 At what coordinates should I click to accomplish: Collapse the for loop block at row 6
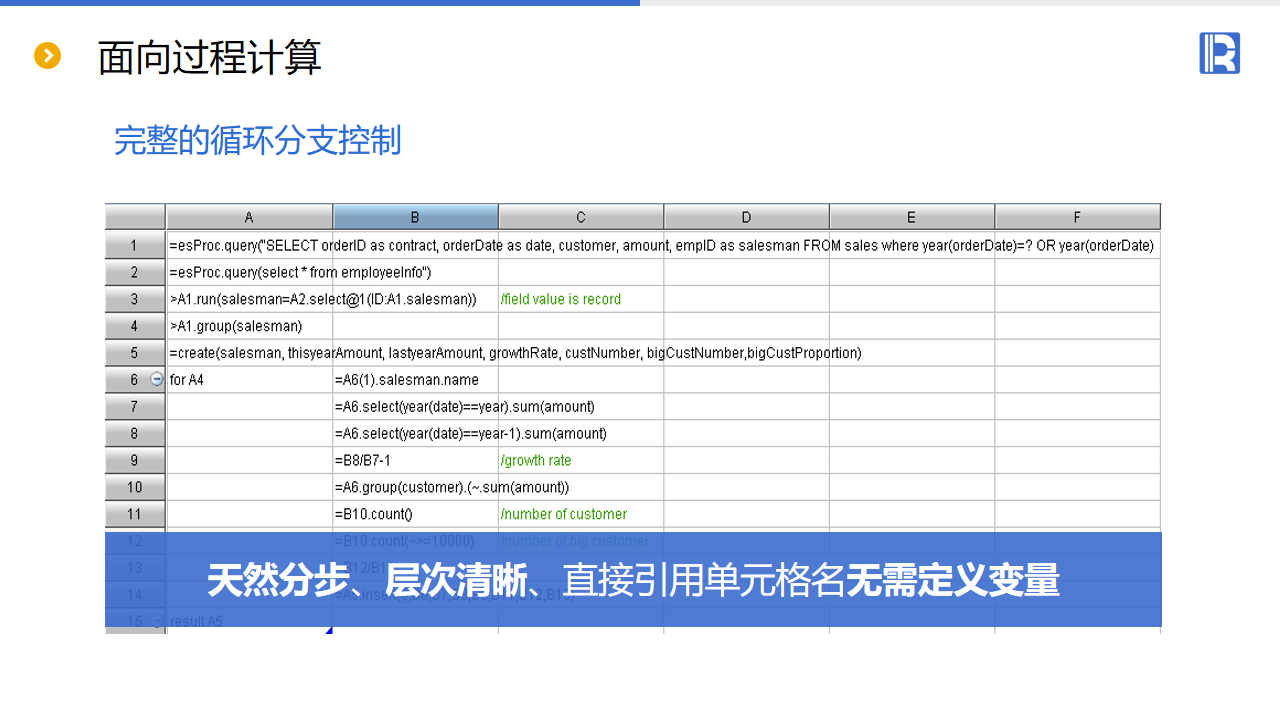click(x=156, y=380)
